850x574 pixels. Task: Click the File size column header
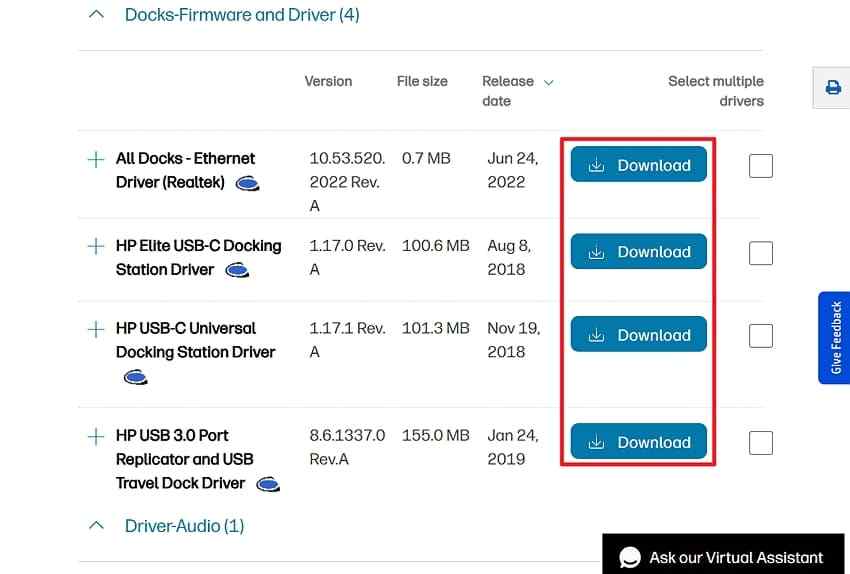click(422, 81)
